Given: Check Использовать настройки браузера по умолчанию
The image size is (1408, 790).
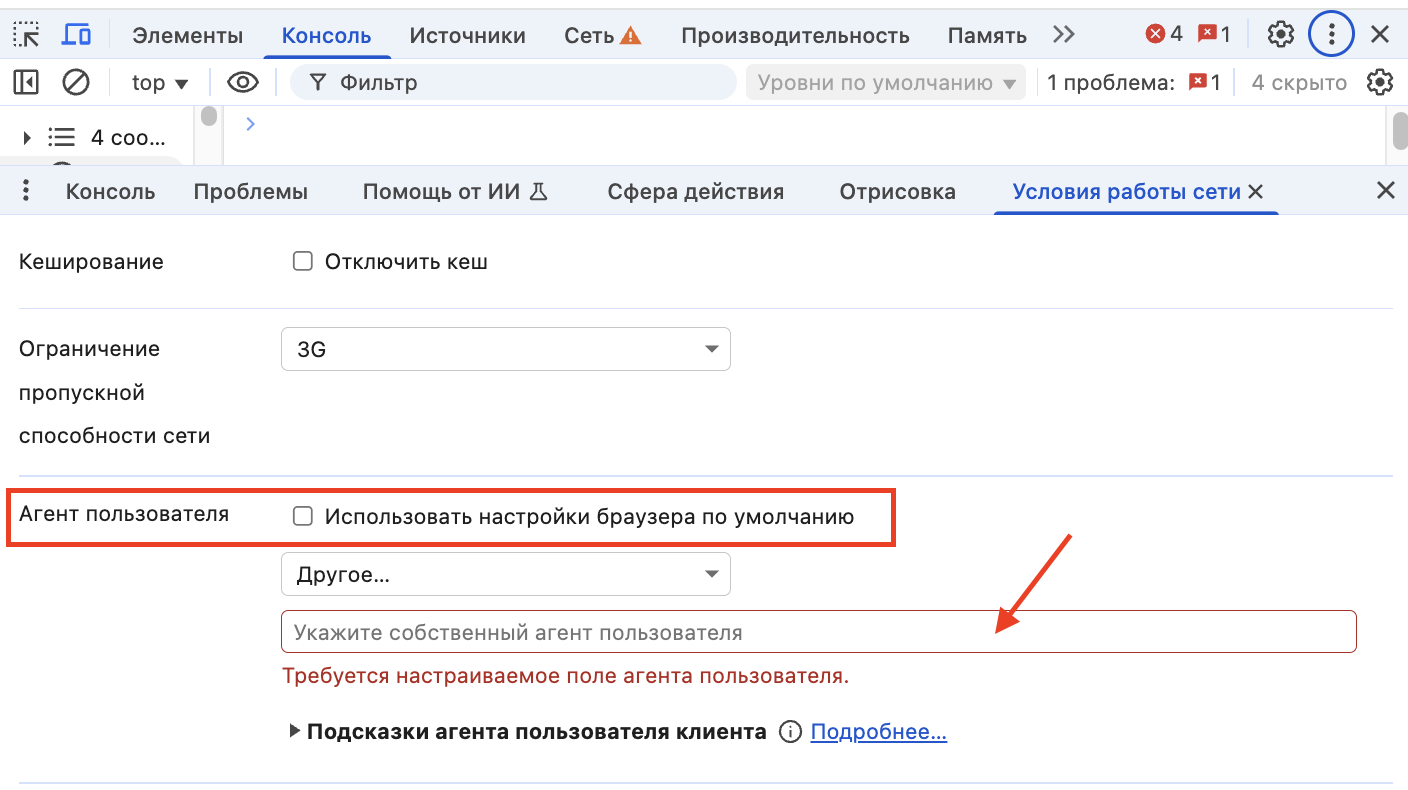Looking at the screenshot, I should pos(303,516).
